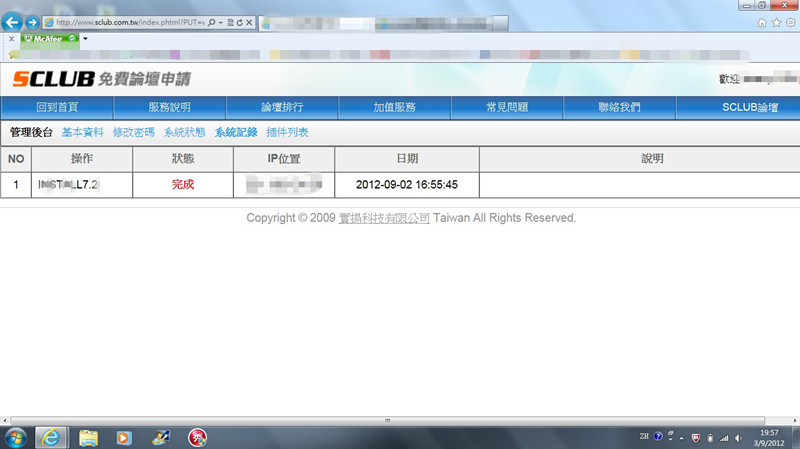Open the 系統狀態 admin link
Viewport: 800px width, 449px height.
[185, 132]
